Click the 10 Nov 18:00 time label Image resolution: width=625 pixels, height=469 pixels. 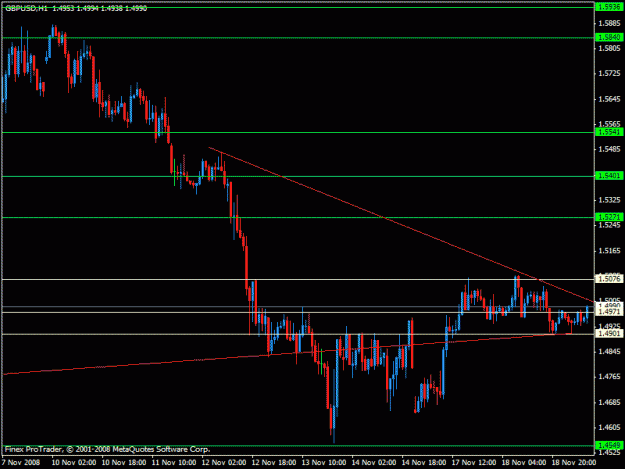click(x=124, y=463)
